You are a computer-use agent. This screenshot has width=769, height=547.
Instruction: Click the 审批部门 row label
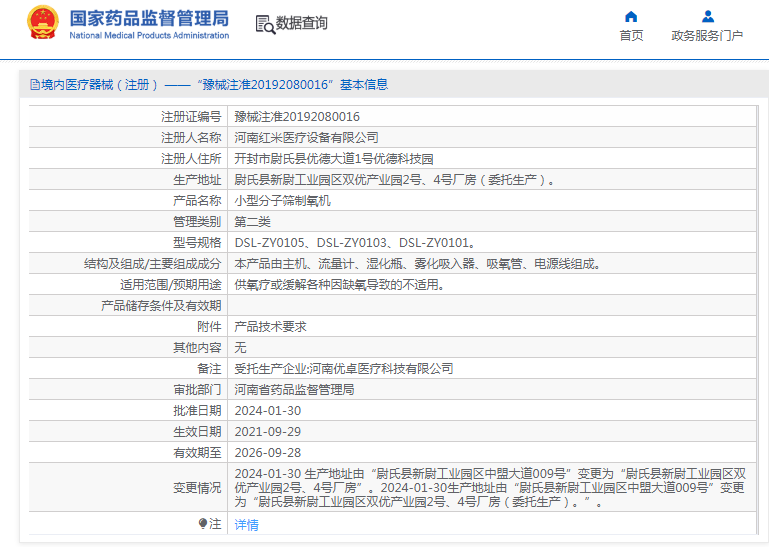(197, 390)
